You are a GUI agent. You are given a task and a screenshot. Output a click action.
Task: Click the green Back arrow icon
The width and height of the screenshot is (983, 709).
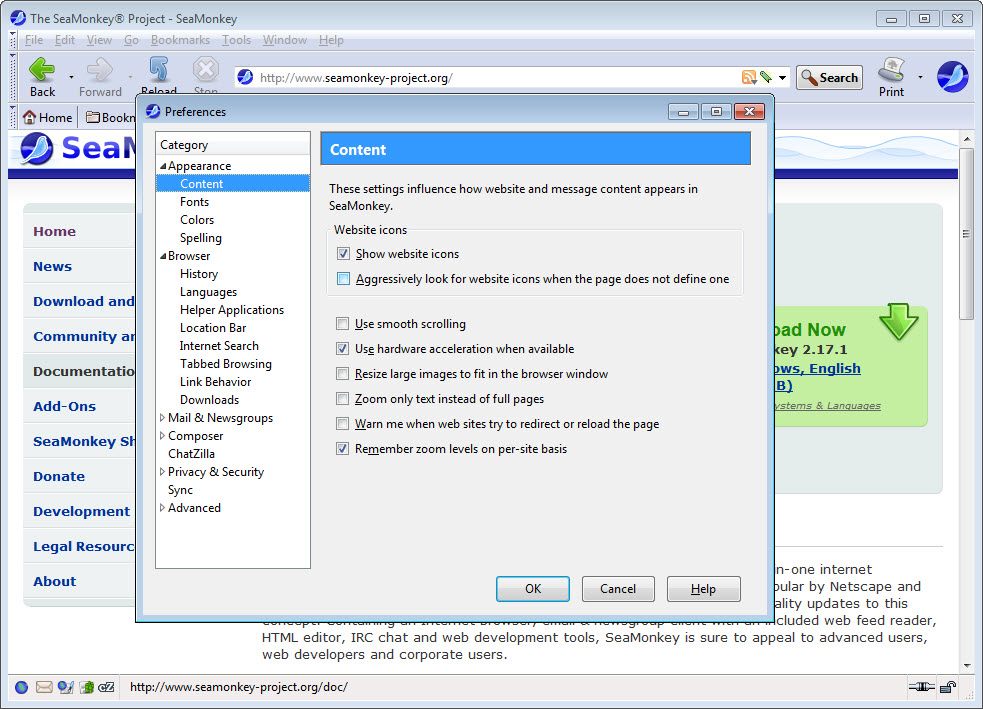coord(42,69)
